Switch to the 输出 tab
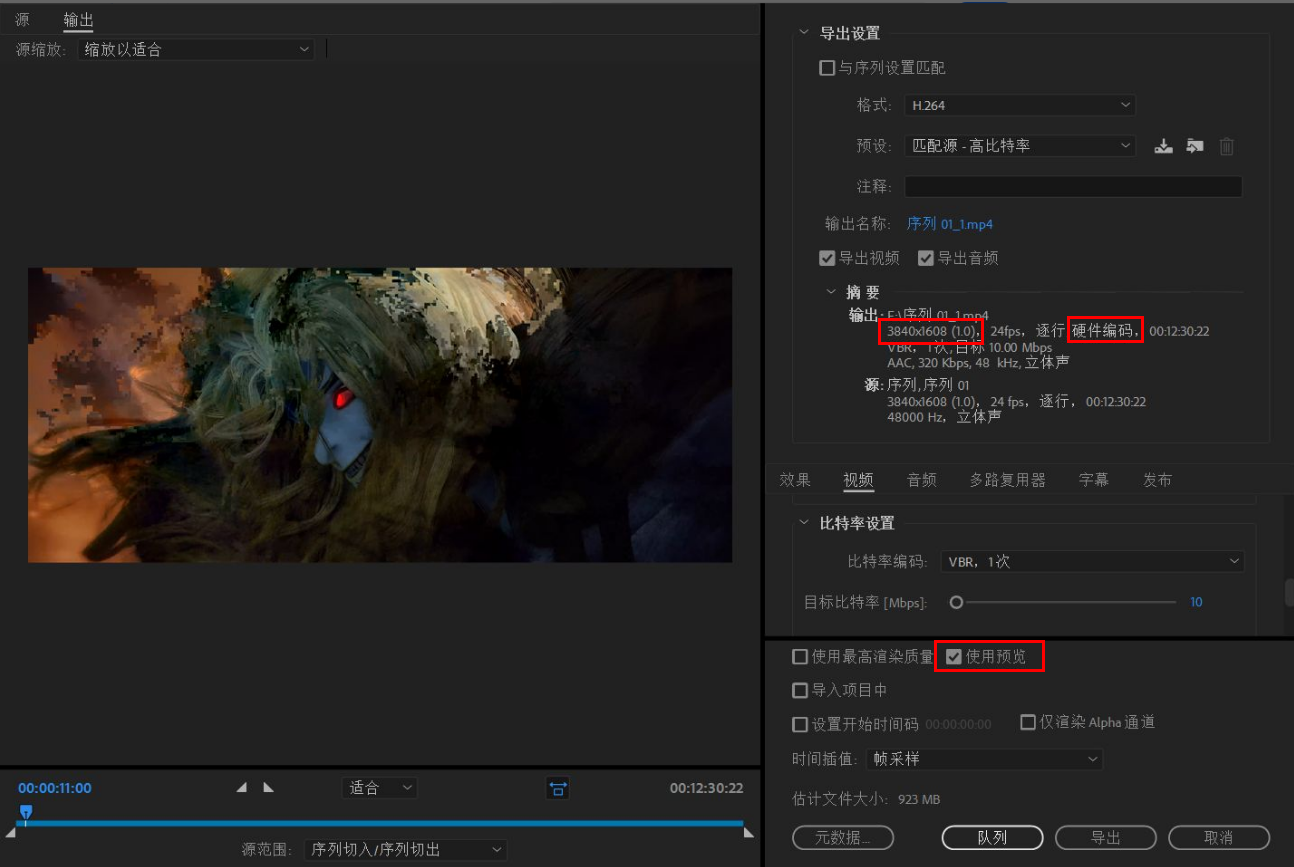The height and width of the screenshot is (867, 1294). [x=78, y=19]
